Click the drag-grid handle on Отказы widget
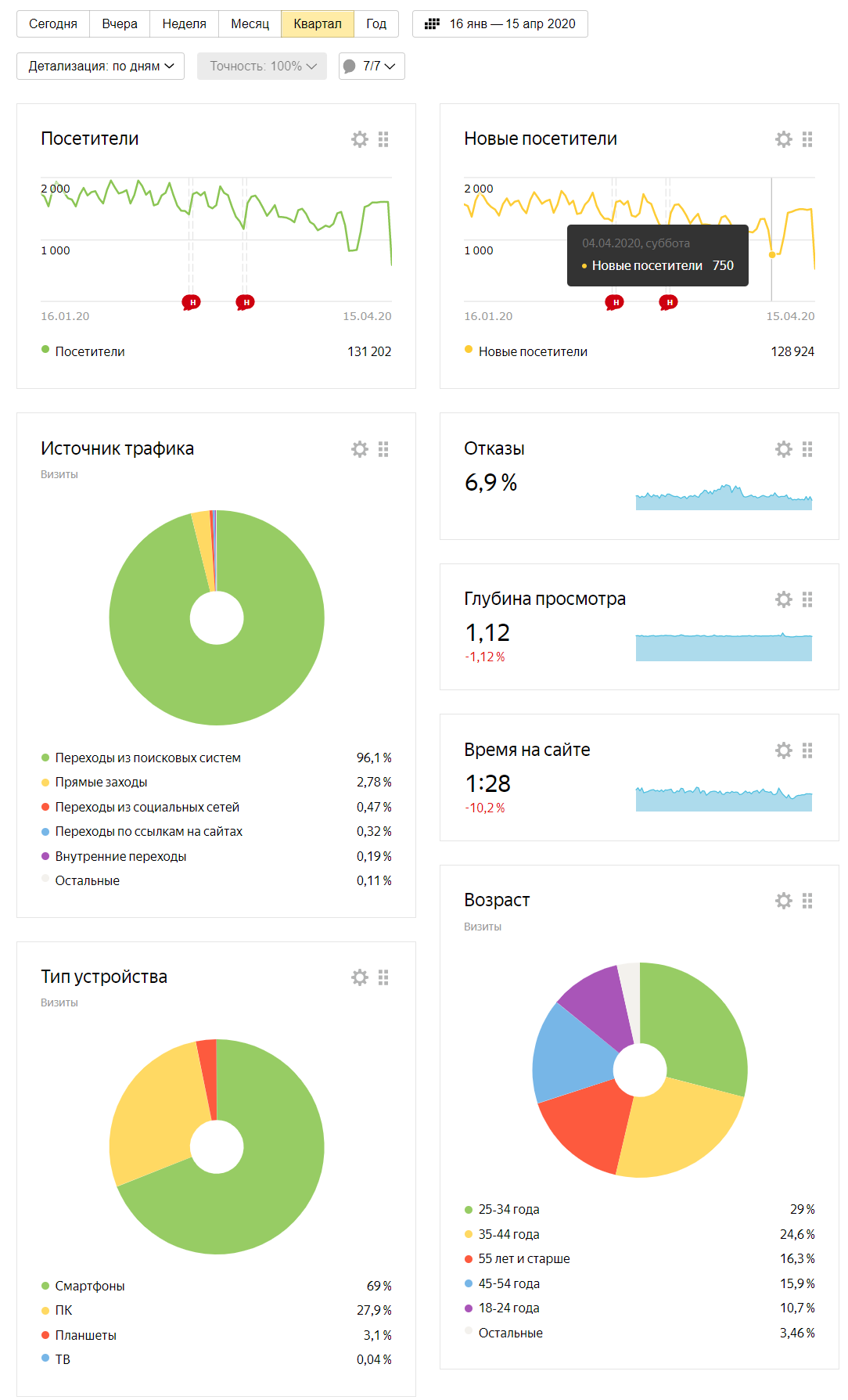 (x=807, y=449)
